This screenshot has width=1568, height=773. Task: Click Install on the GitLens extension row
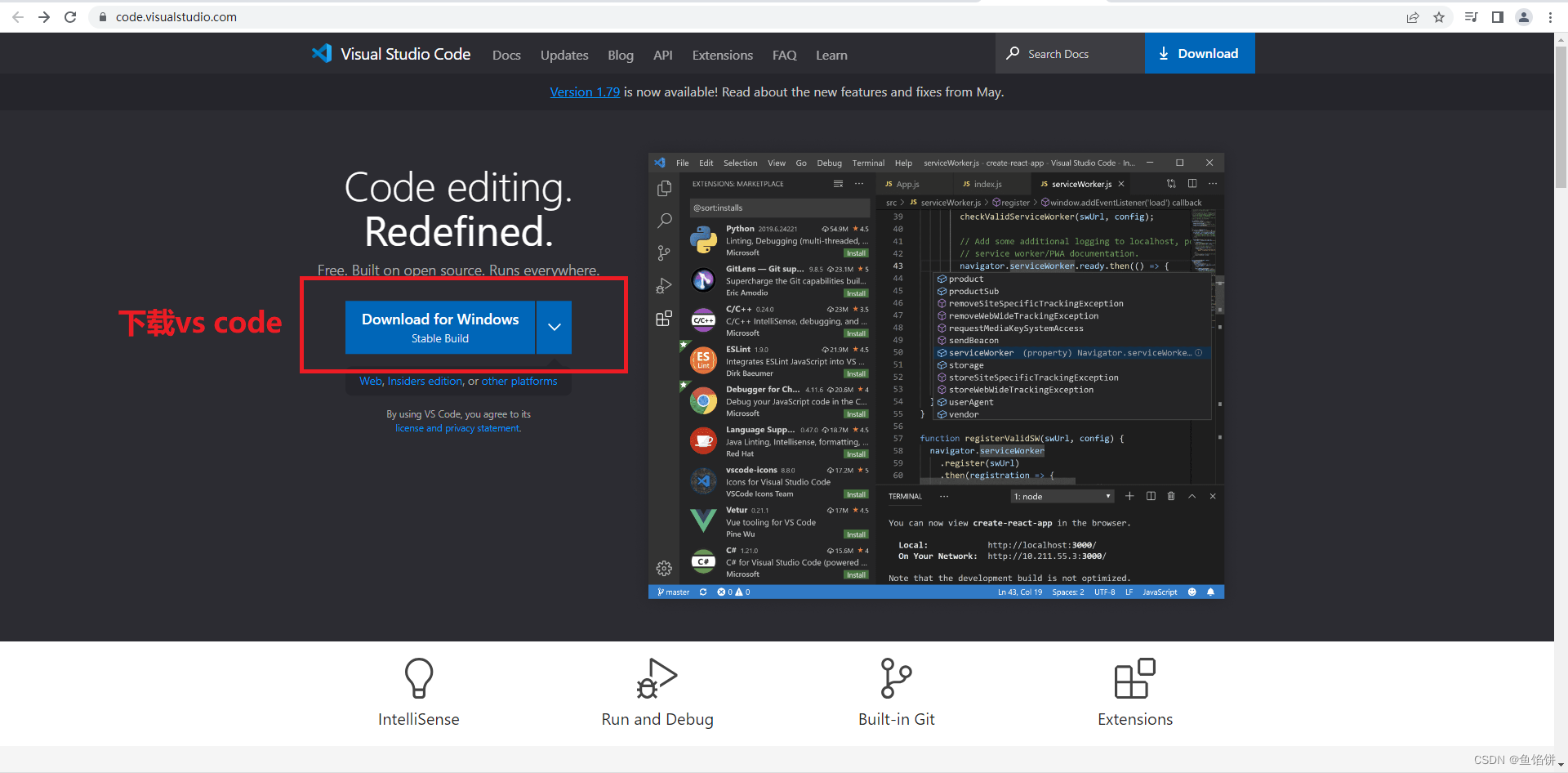(856, 293)
